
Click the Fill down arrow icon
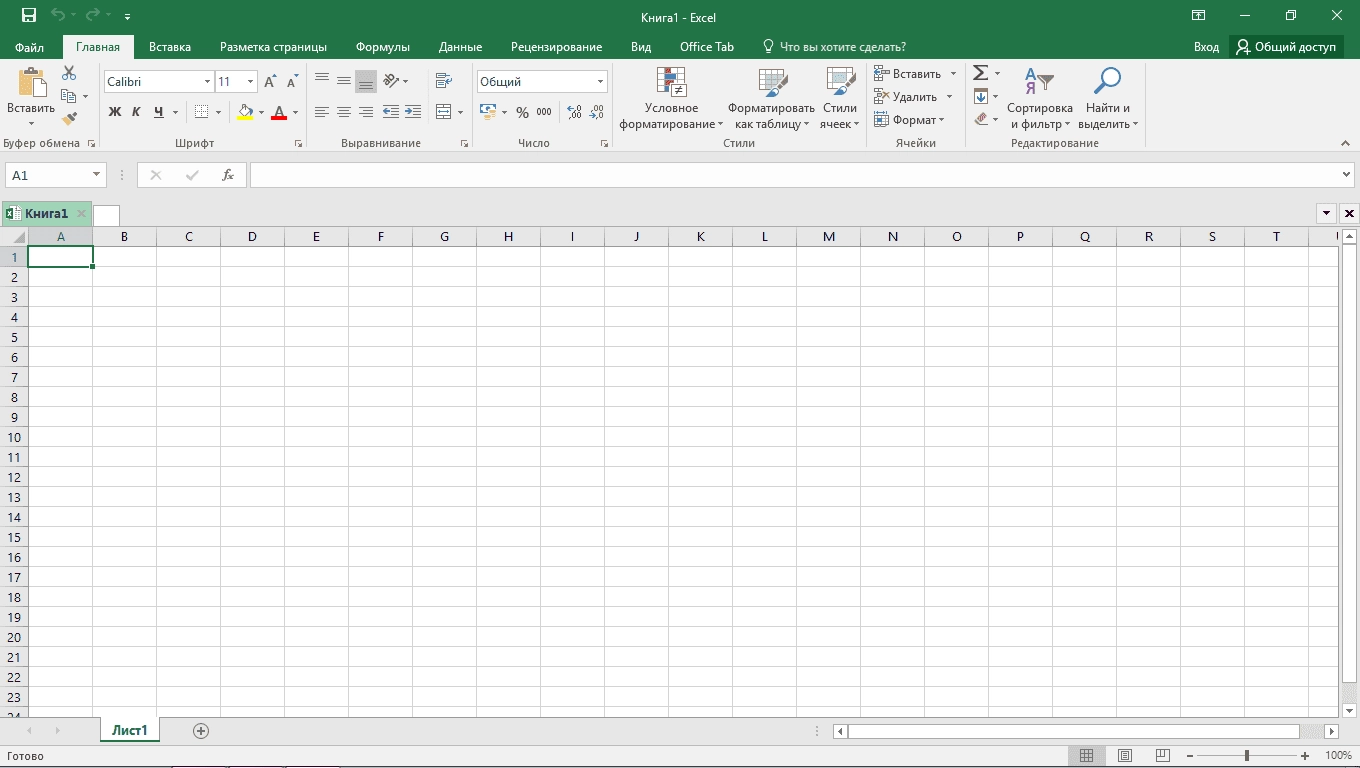[981, 96]
